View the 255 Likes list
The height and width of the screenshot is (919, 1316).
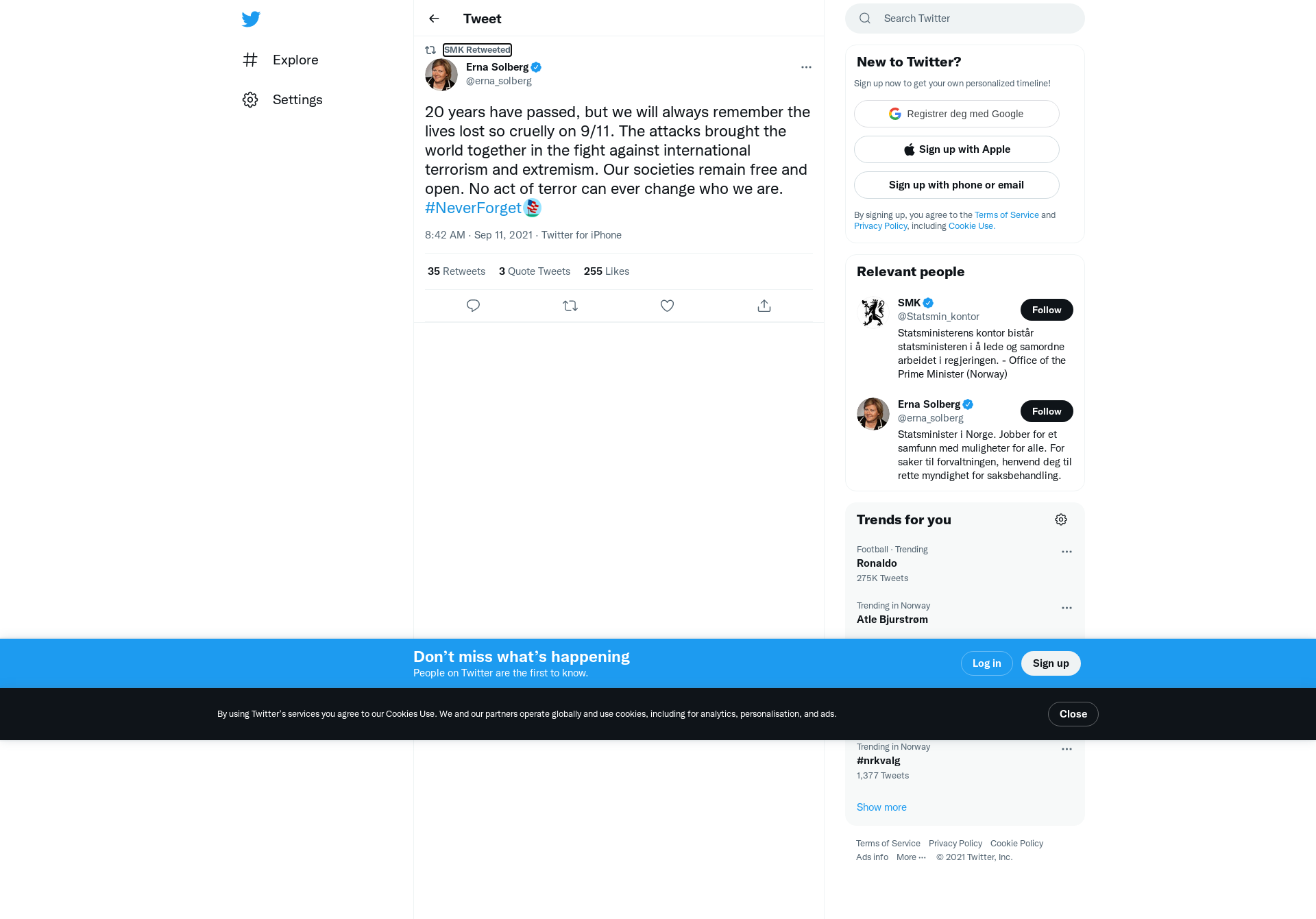click(607, 271)
